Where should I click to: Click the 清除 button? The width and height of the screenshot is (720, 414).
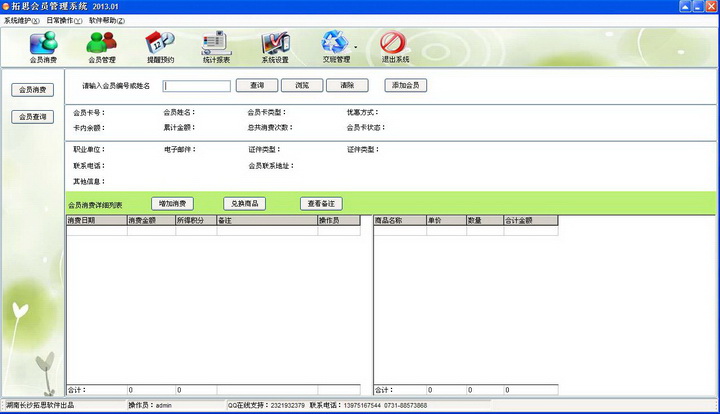[x=347, y=85]
